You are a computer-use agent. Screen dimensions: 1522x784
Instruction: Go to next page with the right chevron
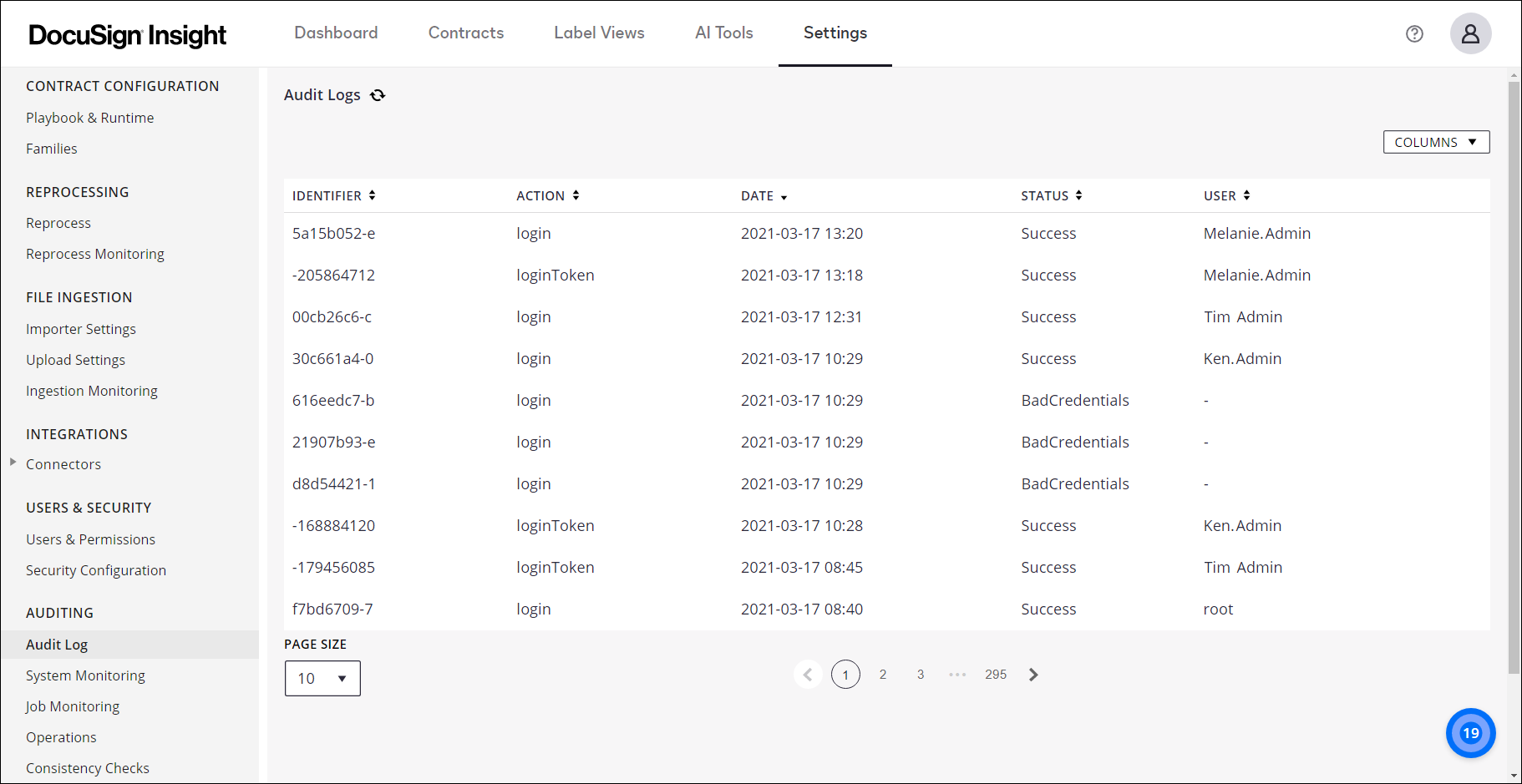pos(1033,674)
